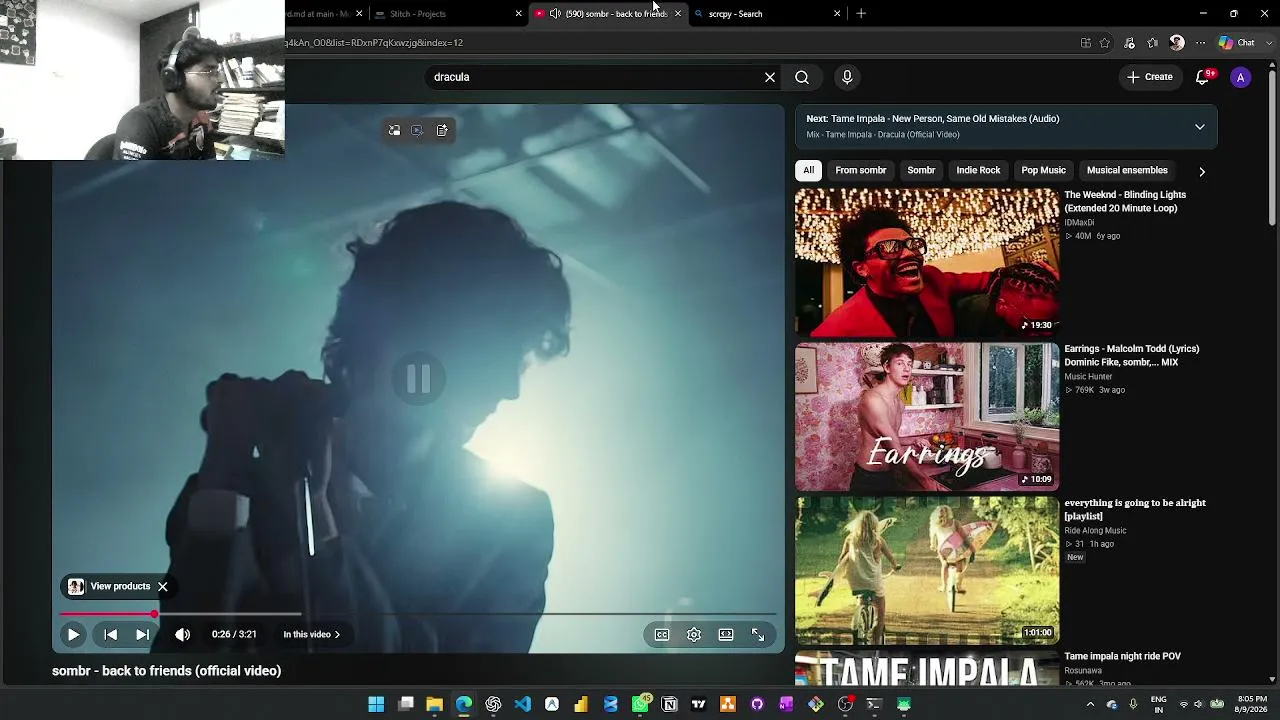Viewport: 1280px width, 720px height.
Task: Close the Stitch - Projects browser tab
Action: [x=518, y=14]
